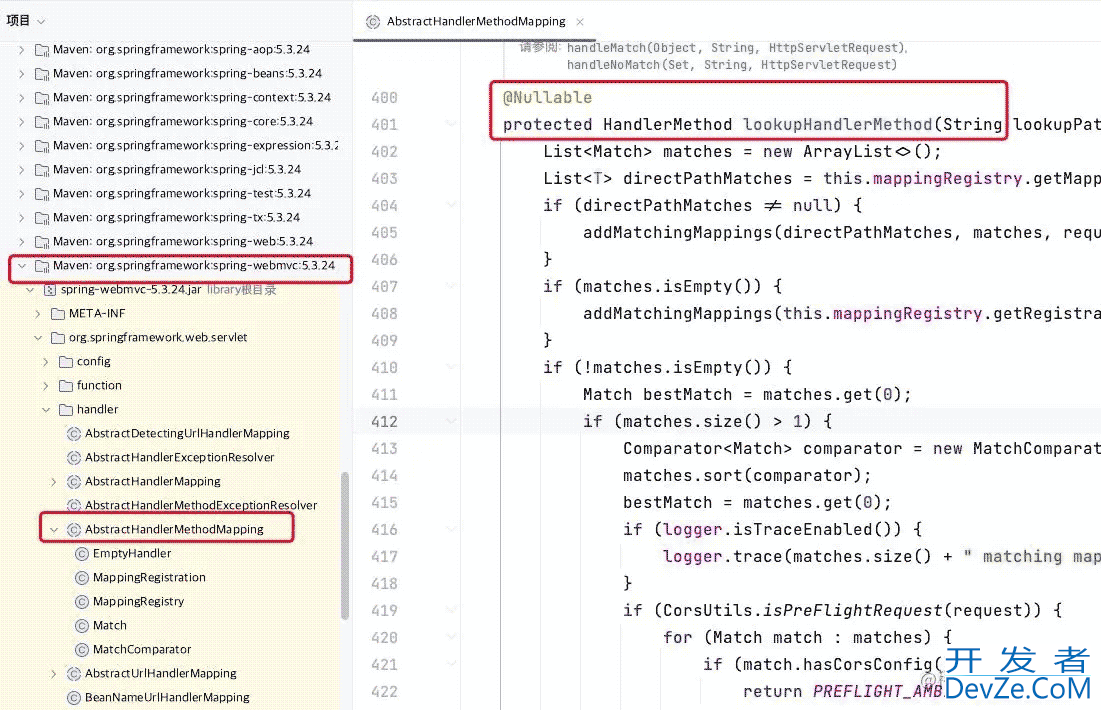Click the library icon beside spring-beans:5.3.24
This screenshot has width=1101, height=710.
(x=42, y=74)
